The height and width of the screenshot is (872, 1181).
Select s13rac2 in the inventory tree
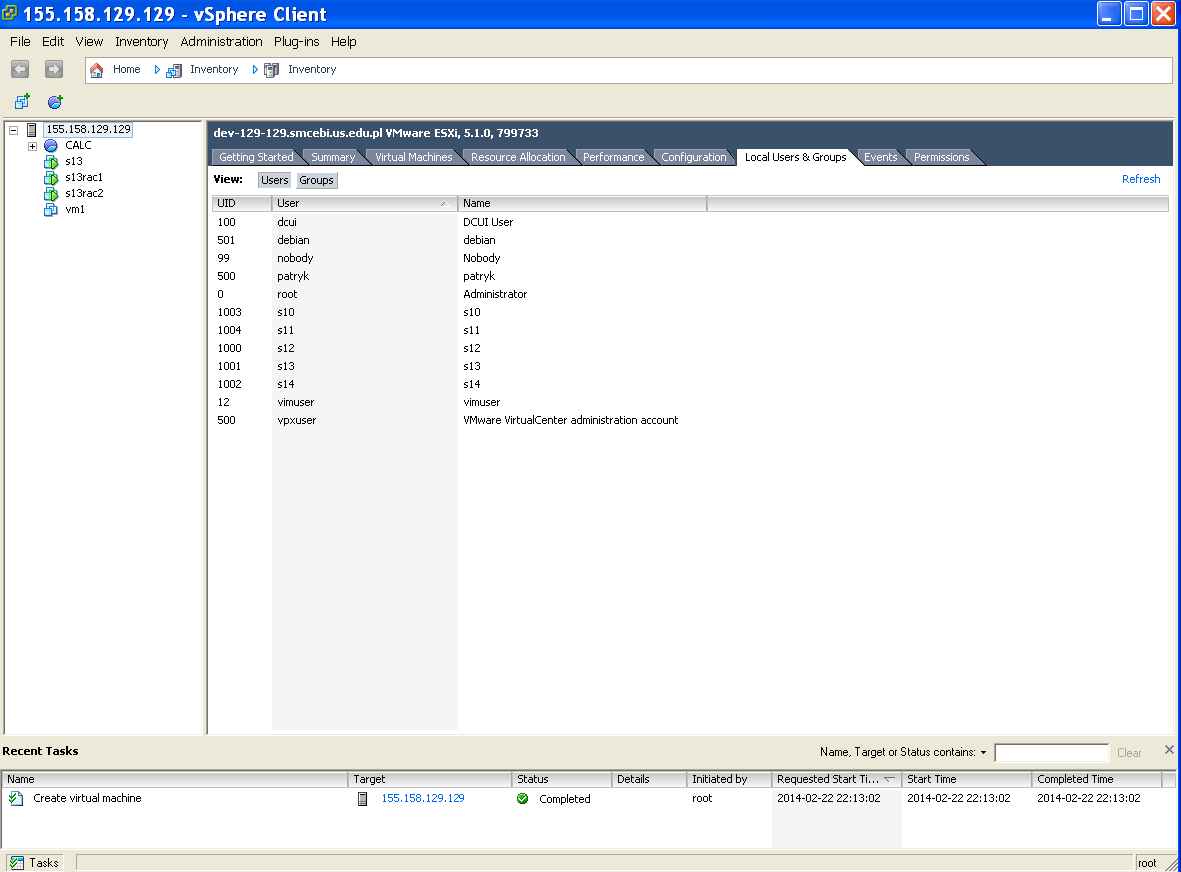coord(84,194)
